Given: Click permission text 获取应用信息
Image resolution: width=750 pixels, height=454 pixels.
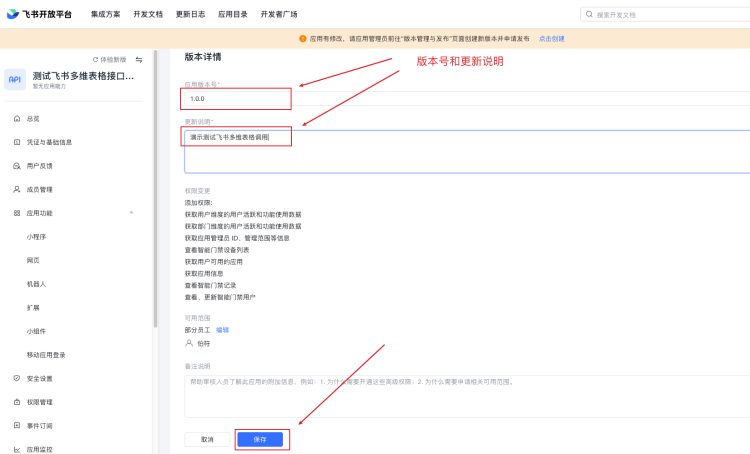Looking at the screenshot, I should pyautogui.click(x=204, y=274).
